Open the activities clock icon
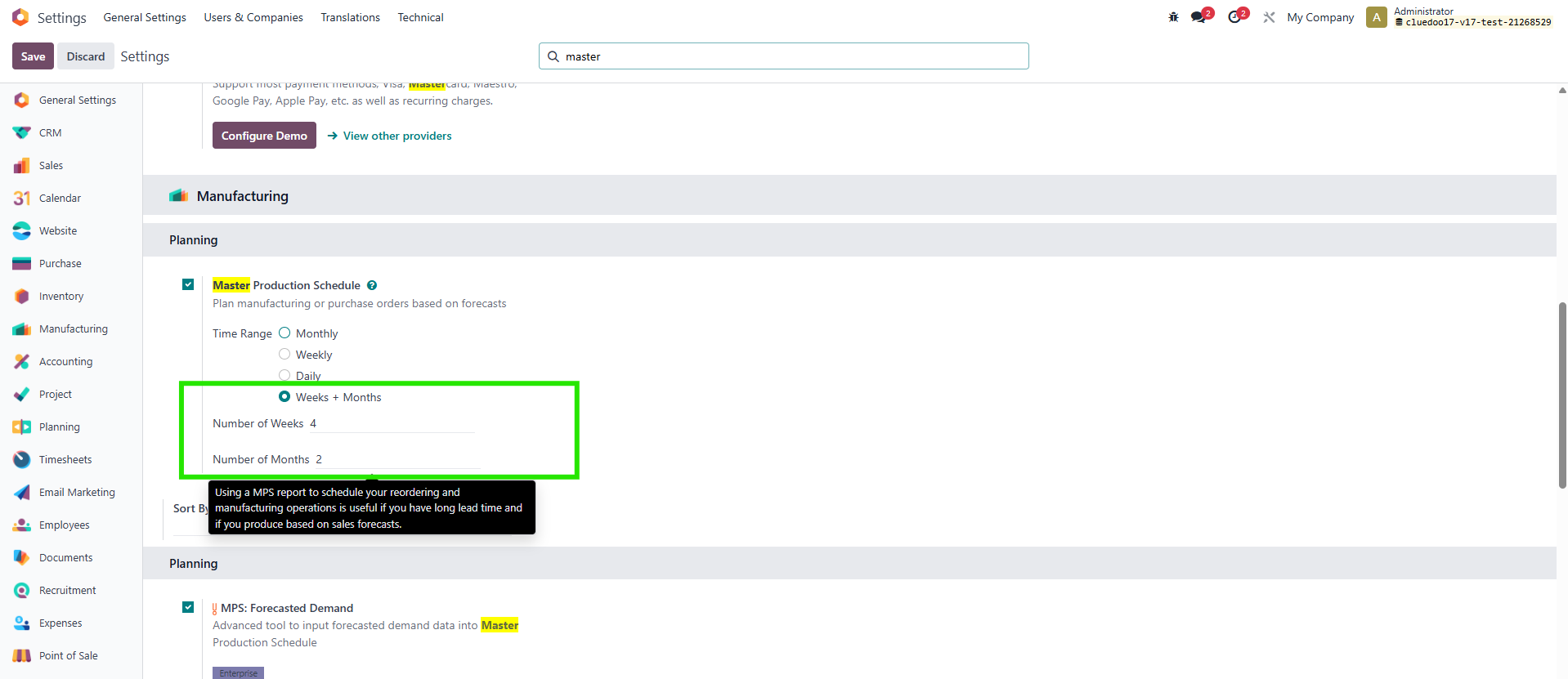The width and height of the screenshot is (1568, 679). coord(1235,17)
